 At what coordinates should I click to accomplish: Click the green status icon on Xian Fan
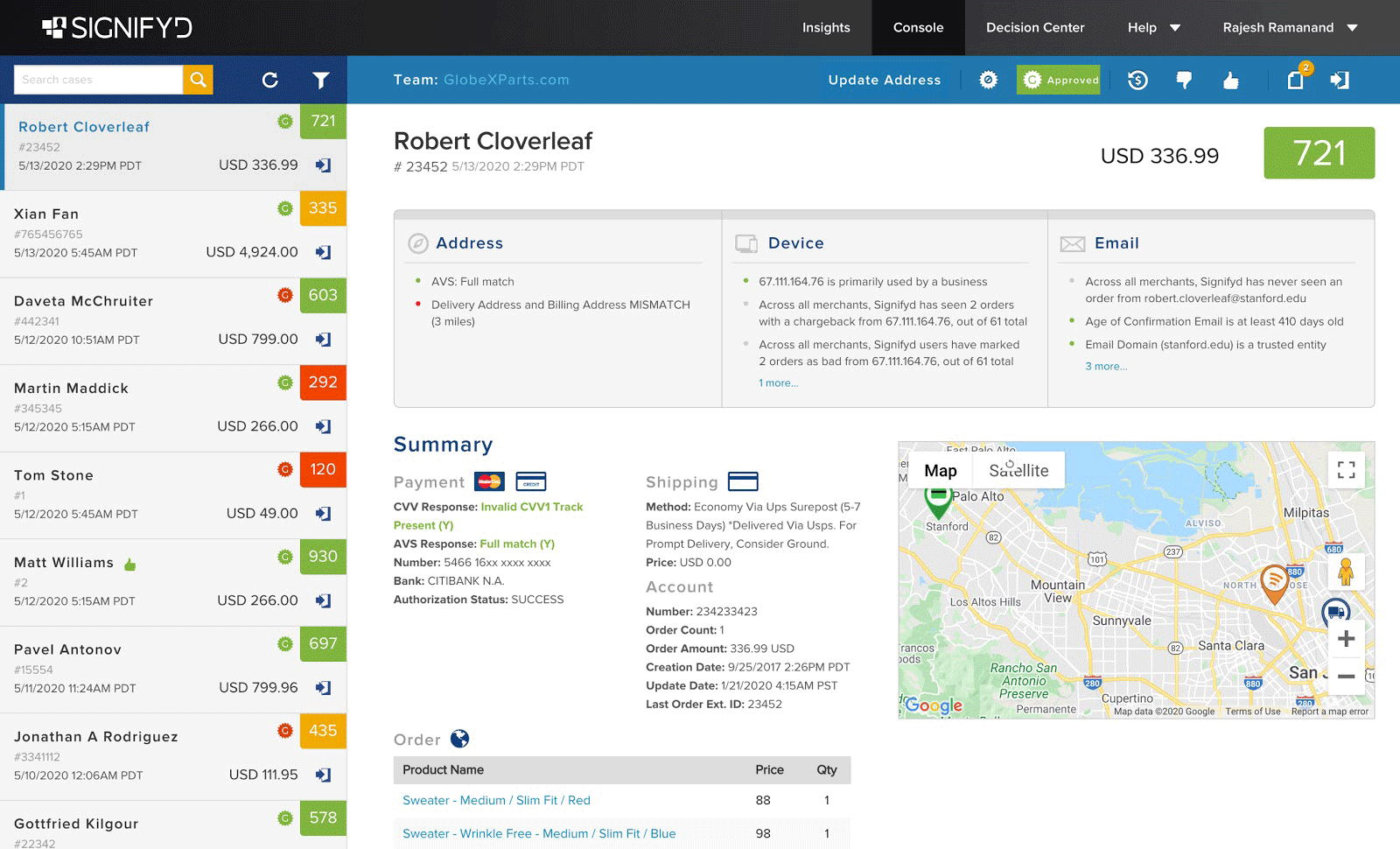point(284,208)
